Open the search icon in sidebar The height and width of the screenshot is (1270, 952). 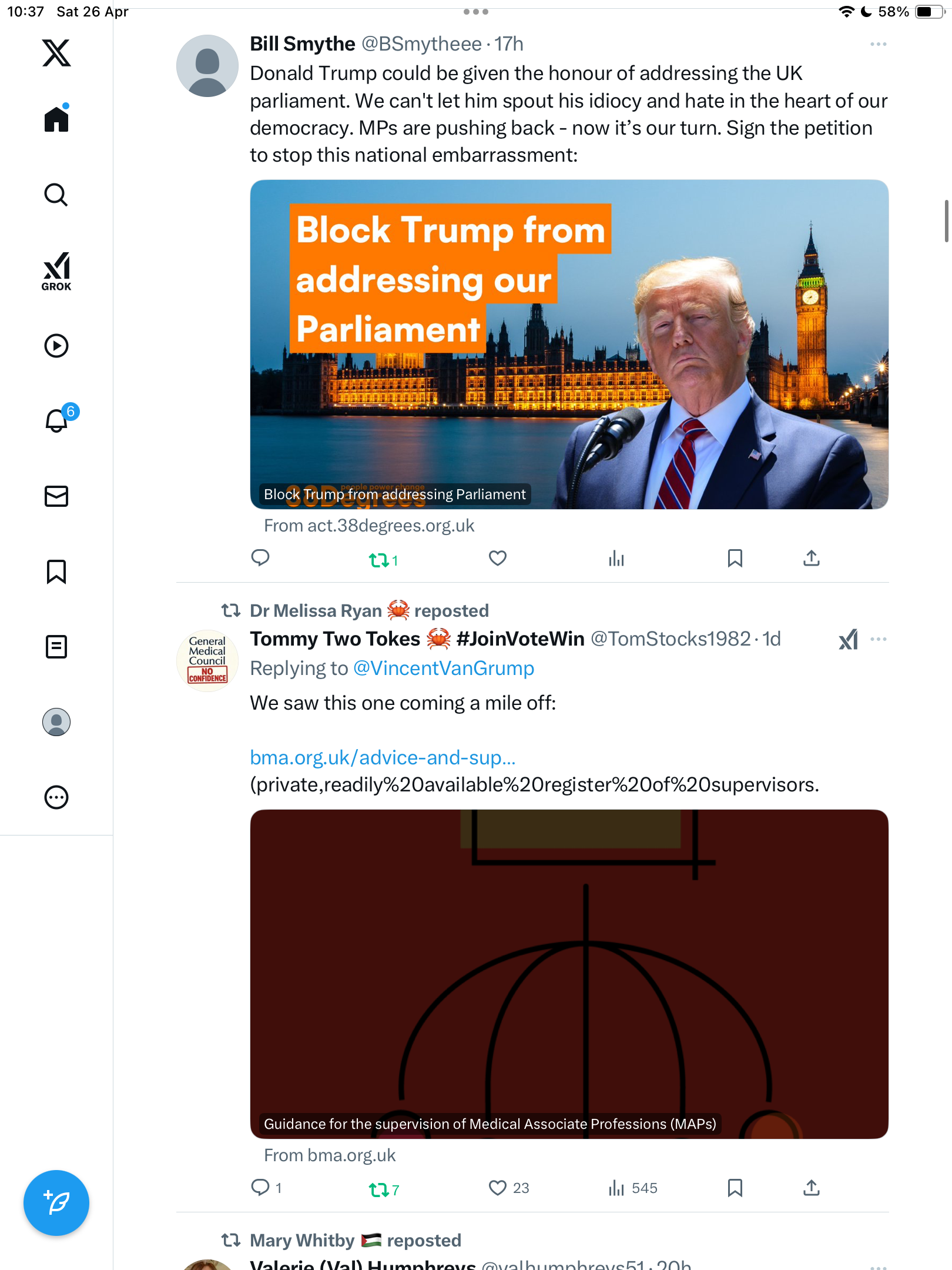tap(56, 195)
